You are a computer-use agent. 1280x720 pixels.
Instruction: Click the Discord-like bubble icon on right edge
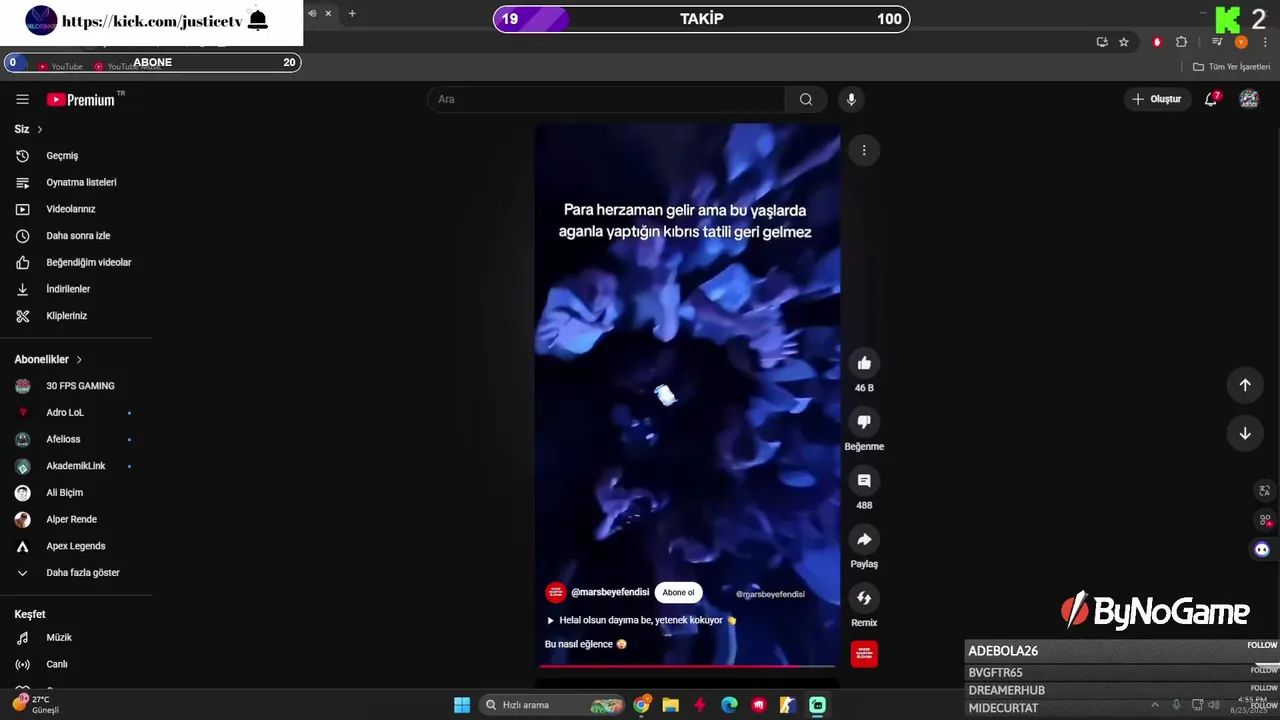[x=1262, y=549]
